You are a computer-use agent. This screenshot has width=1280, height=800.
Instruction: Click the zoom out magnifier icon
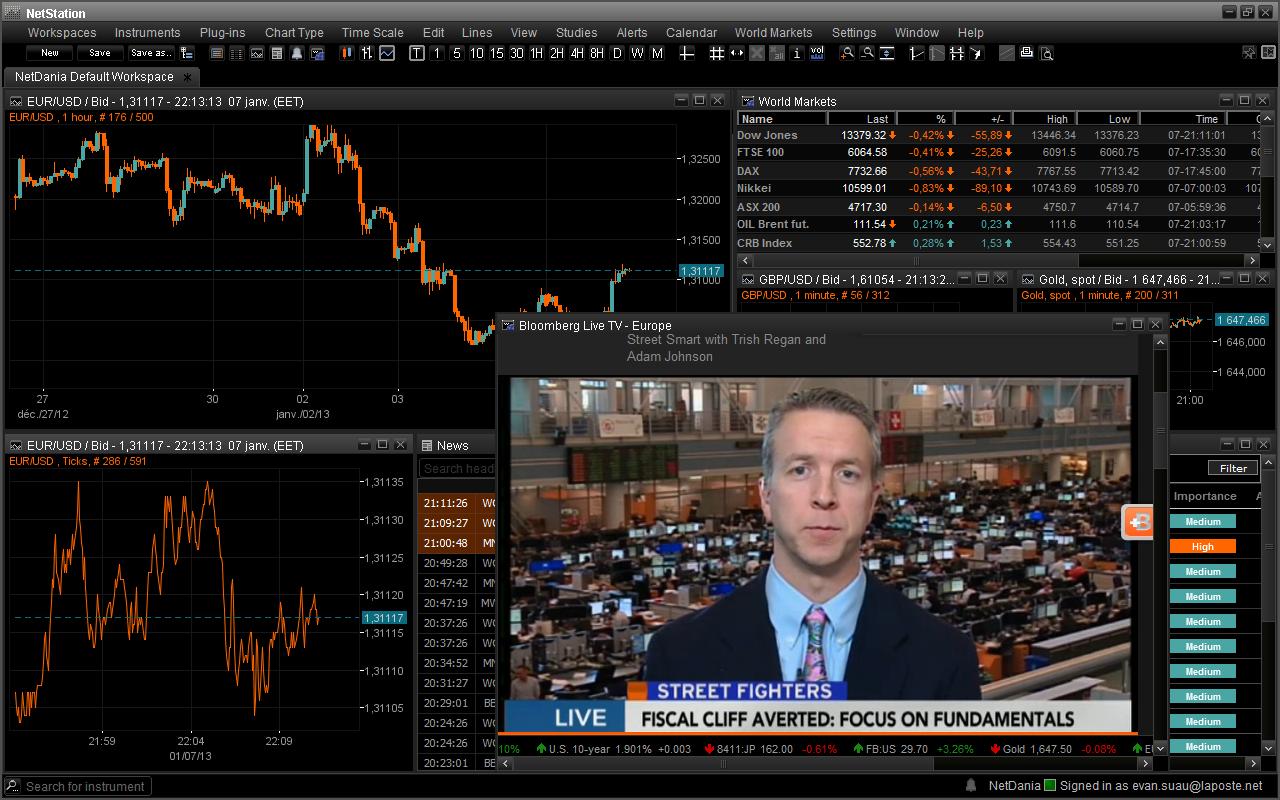pyautogui.click(x=867, y=53)
